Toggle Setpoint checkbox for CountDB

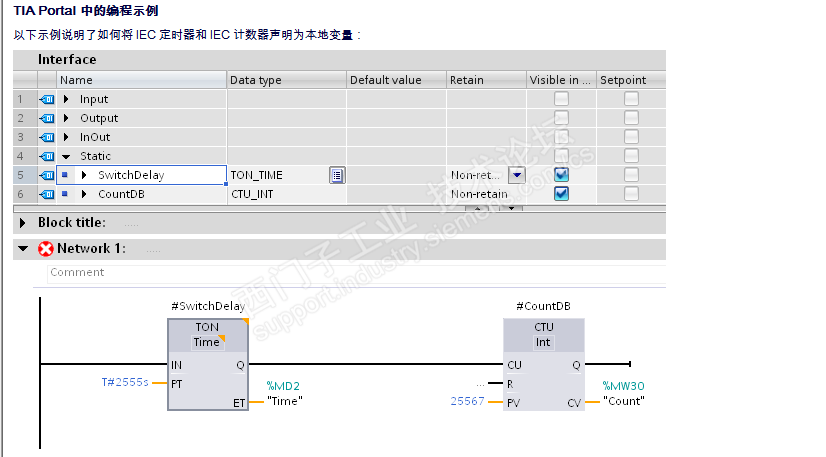(x=631, y=193)
